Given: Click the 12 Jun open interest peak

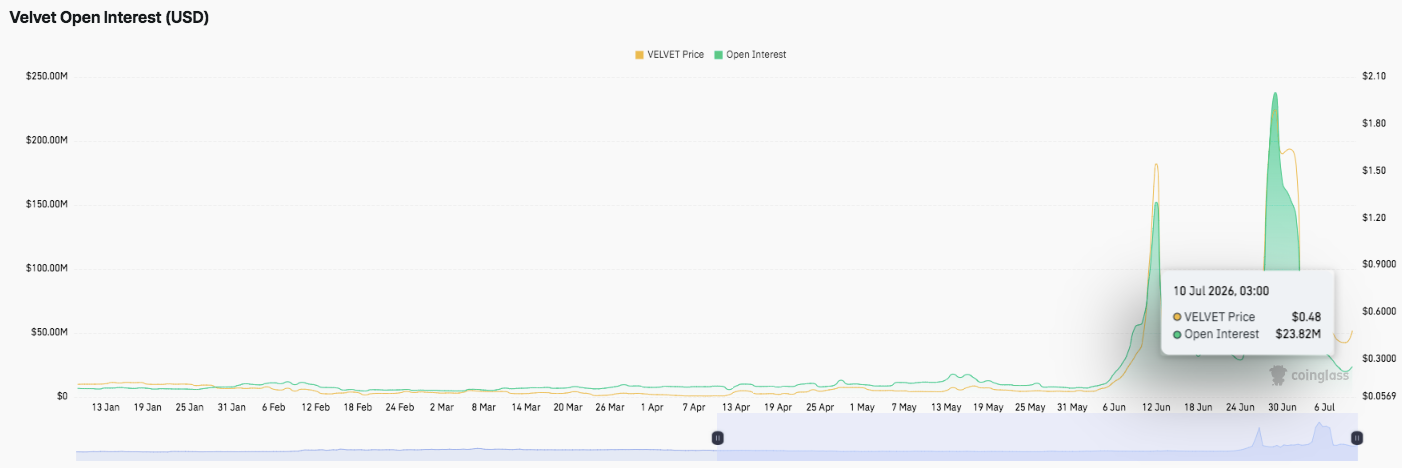Looking at the screenshot, I should [1157, 203].
